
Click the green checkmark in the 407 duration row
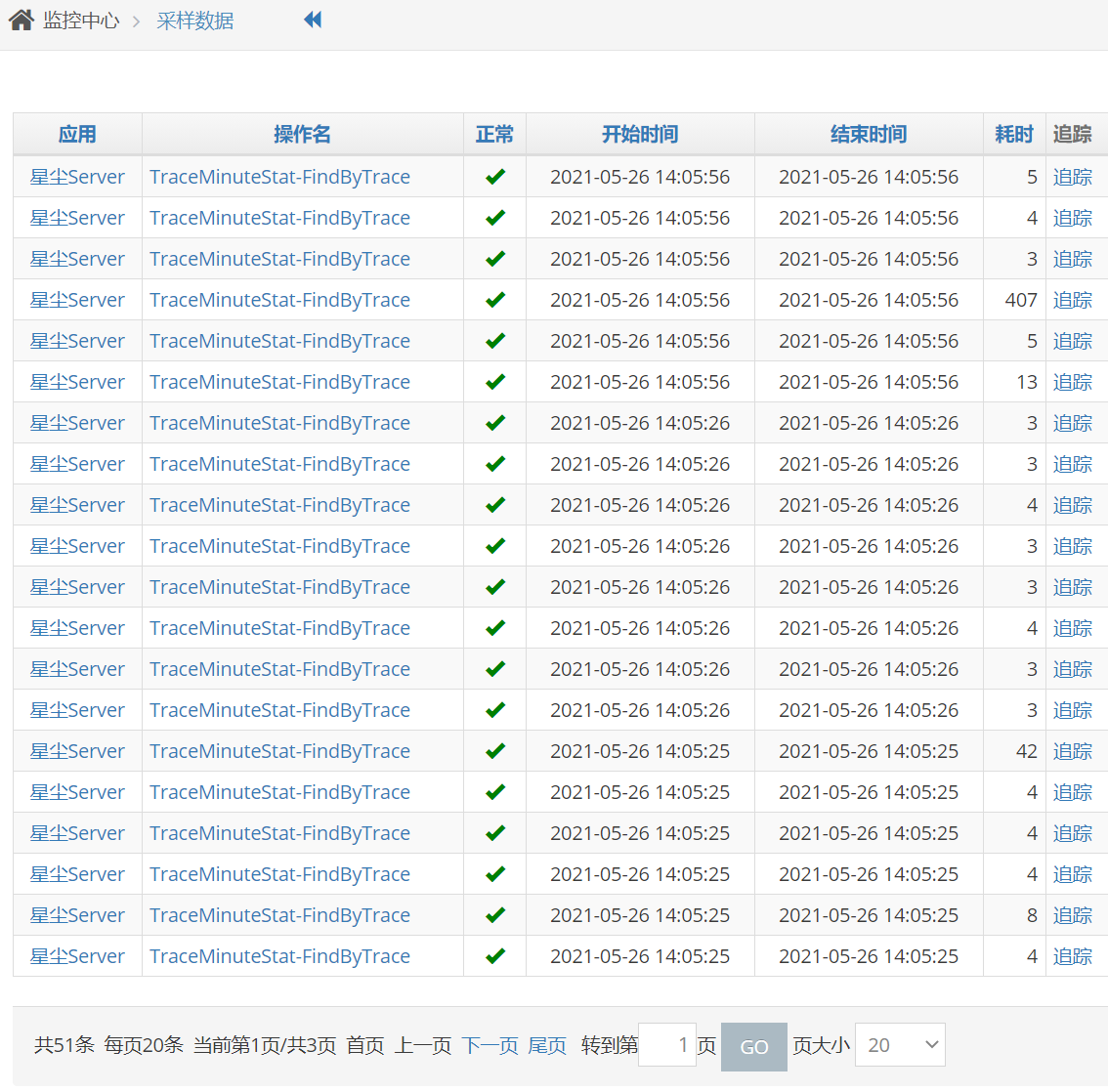495,300
